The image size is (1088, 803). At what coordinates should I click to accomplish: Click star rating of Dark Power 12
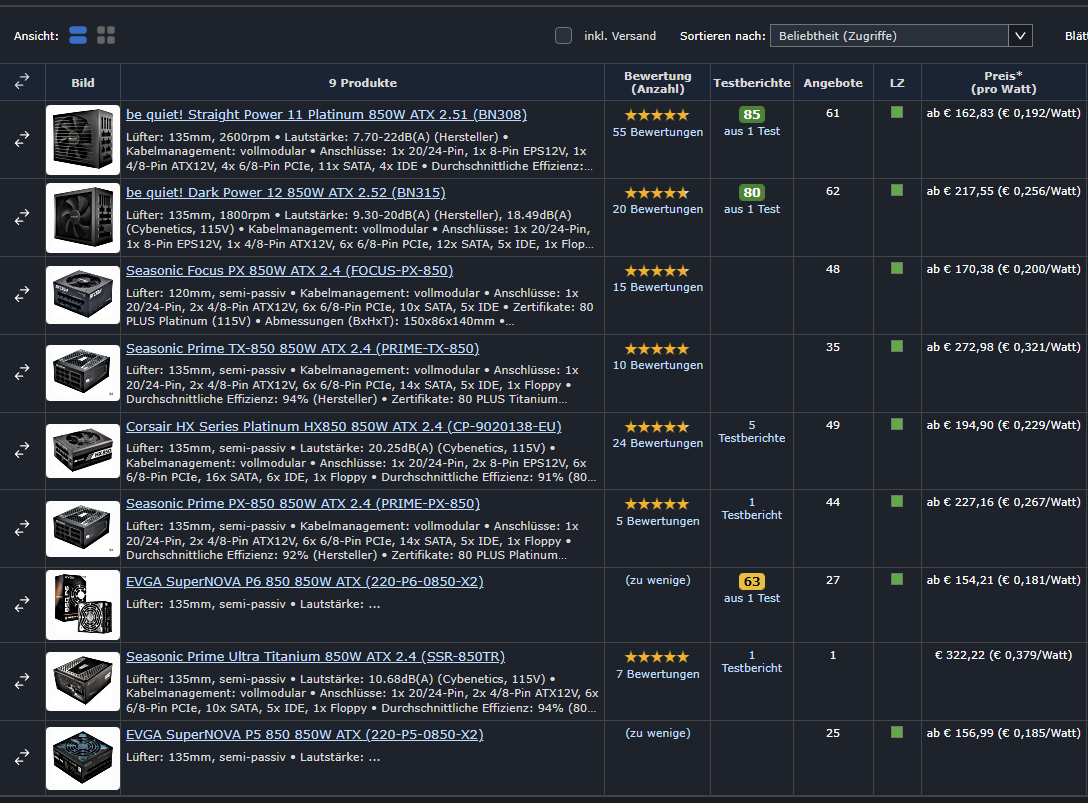tap(657, 193)
